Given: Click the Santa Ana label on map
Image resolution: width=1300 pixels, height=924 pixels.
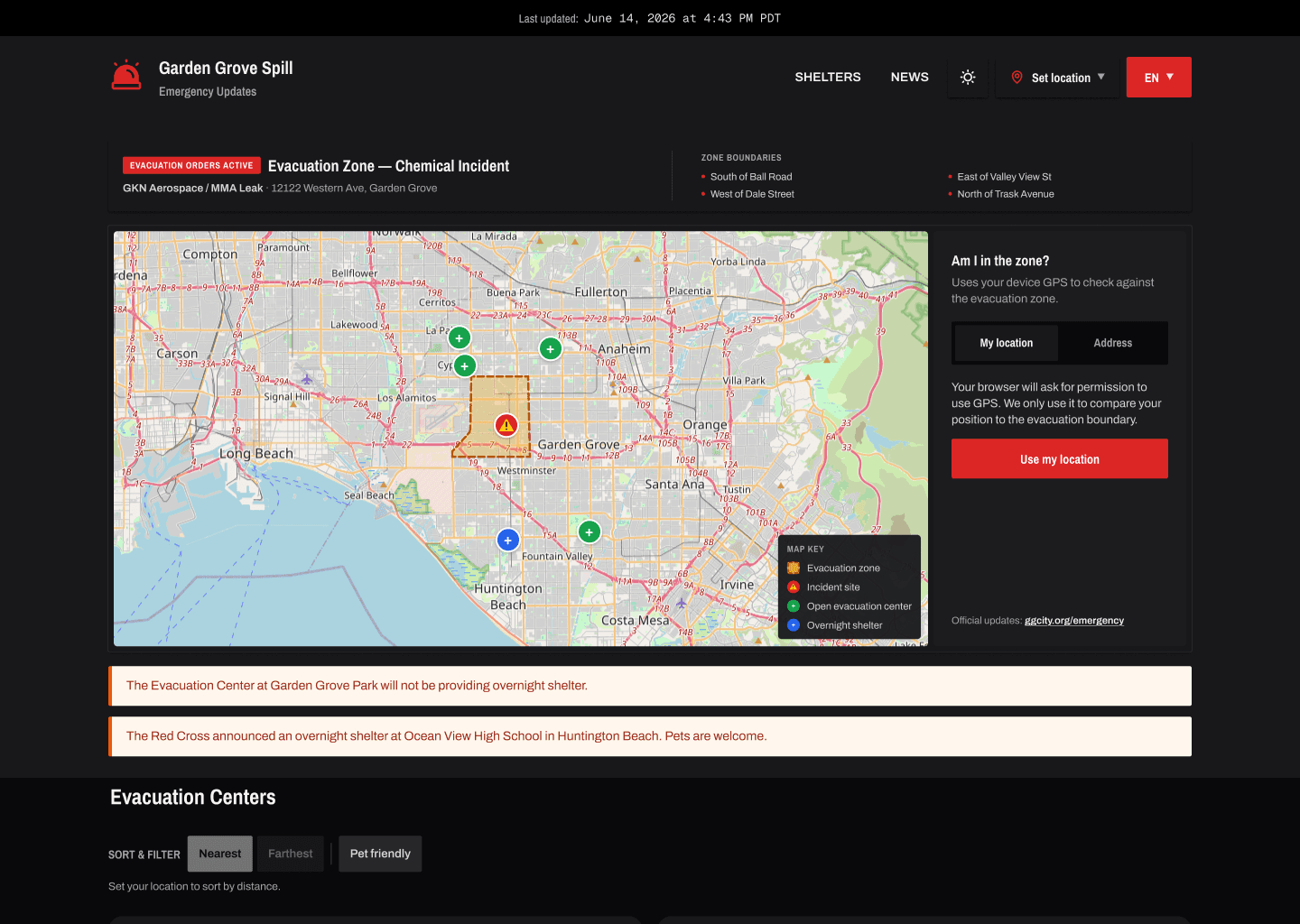Looking at the screenshot, I should click(x=674, y=485).
